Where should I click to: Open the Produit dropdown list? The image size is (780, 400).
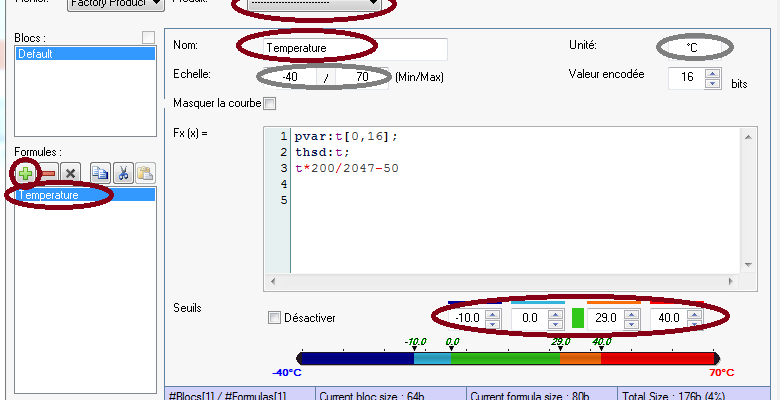tap(315, 3)
